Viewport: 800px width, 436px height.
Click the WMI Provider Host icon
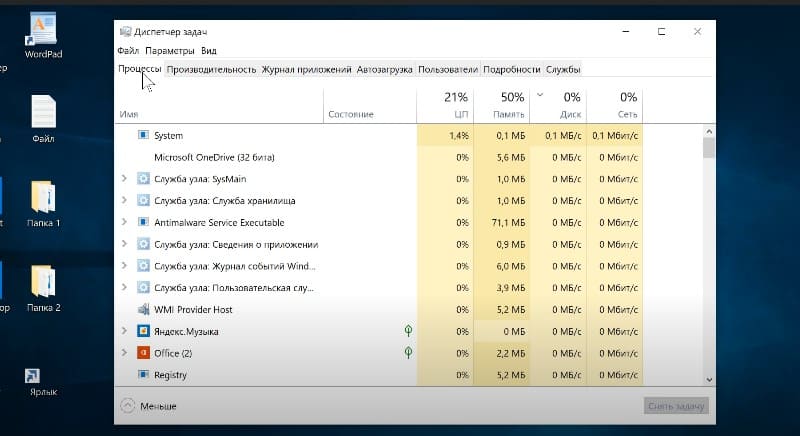(143, 309)
